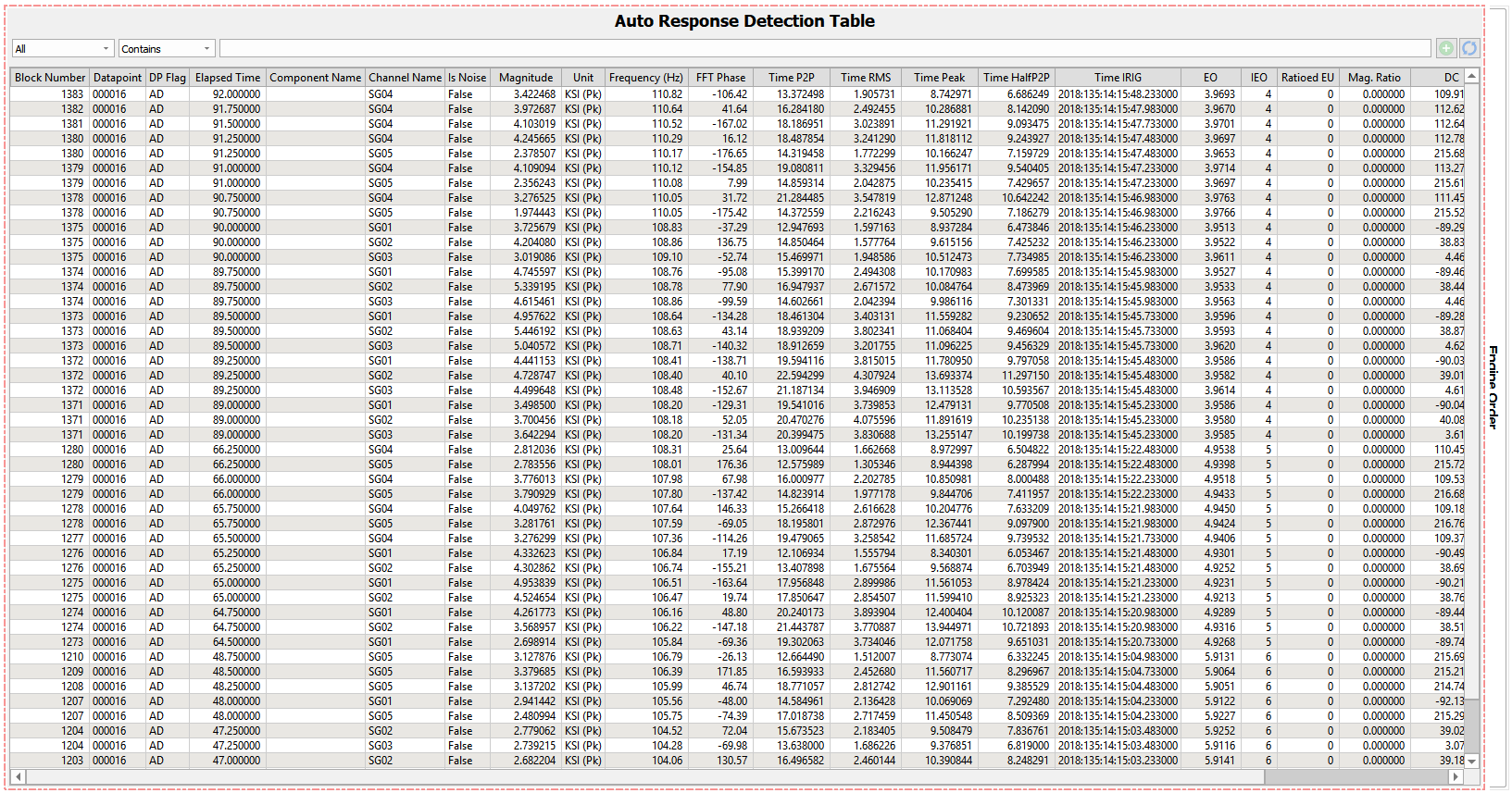Click the EO column header

click(x=1210, y=78)
